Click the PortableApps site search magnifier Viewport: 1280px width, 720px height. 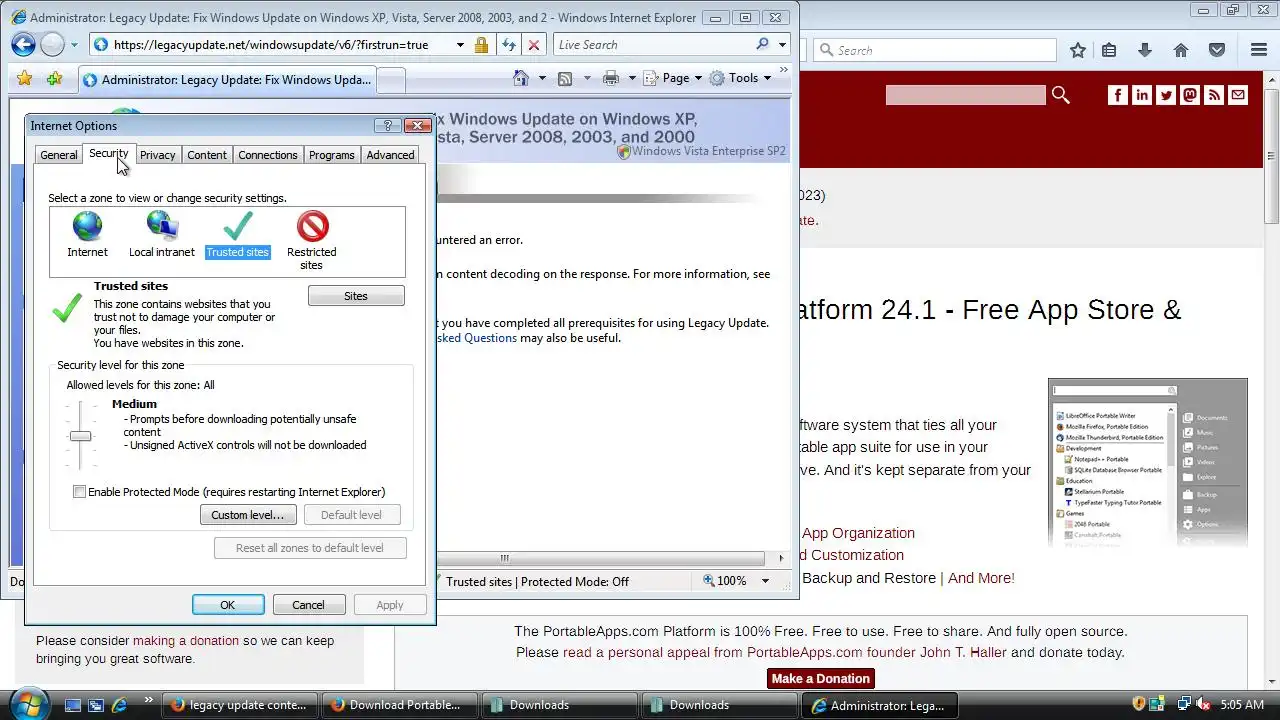[1061, 95]
